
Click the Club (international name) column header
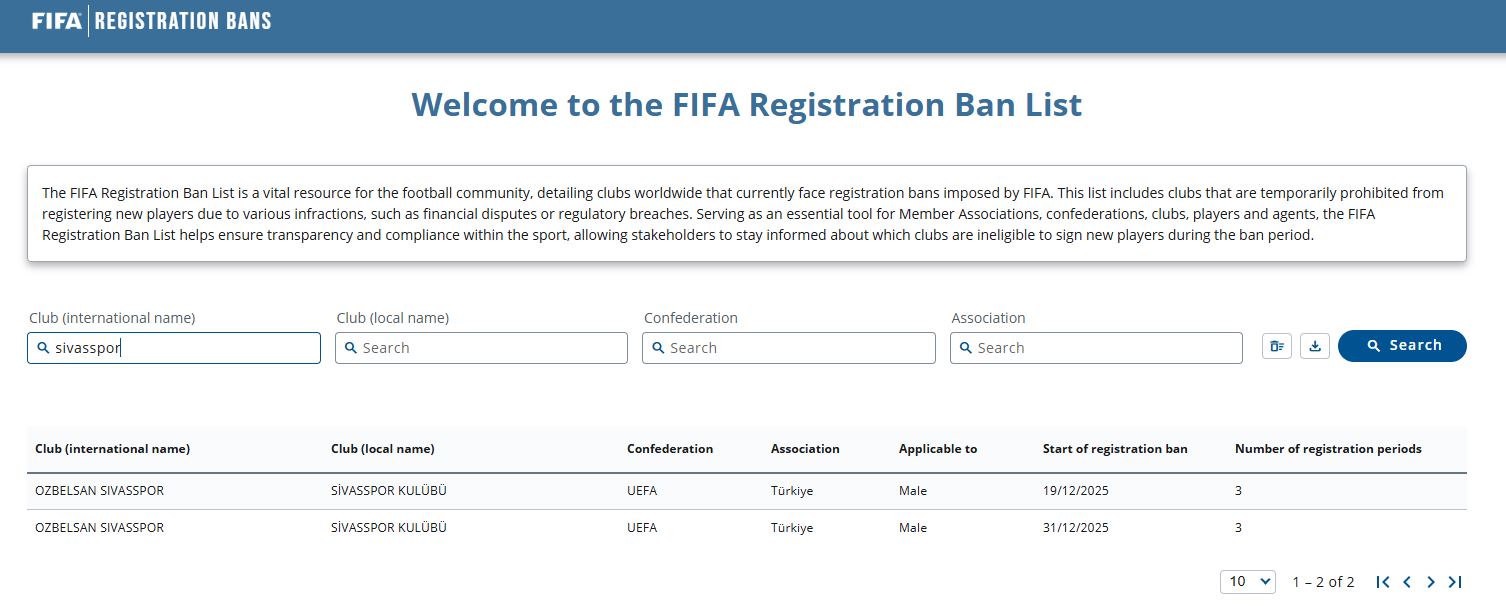tap(112, 449)
